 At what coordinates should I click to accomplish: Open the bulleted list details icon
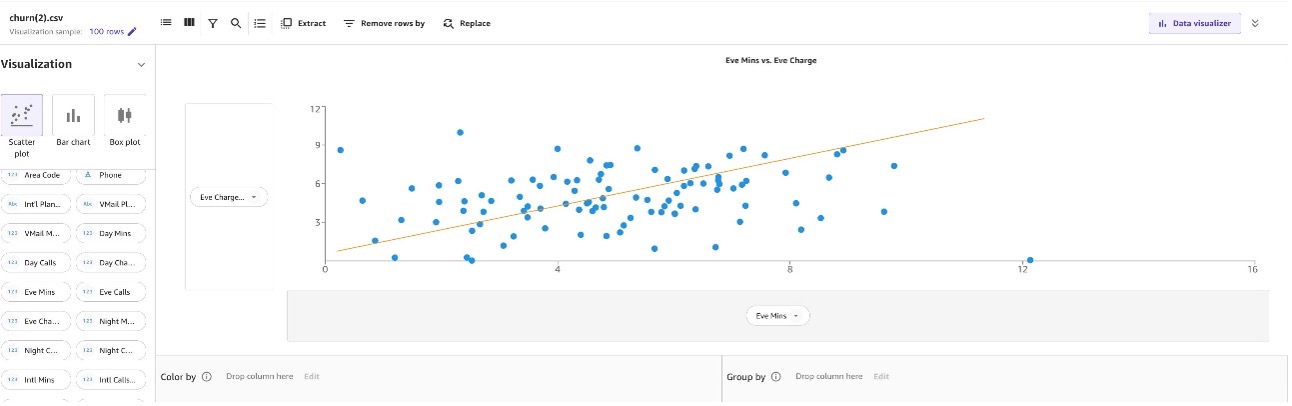(x=260, y=23)
